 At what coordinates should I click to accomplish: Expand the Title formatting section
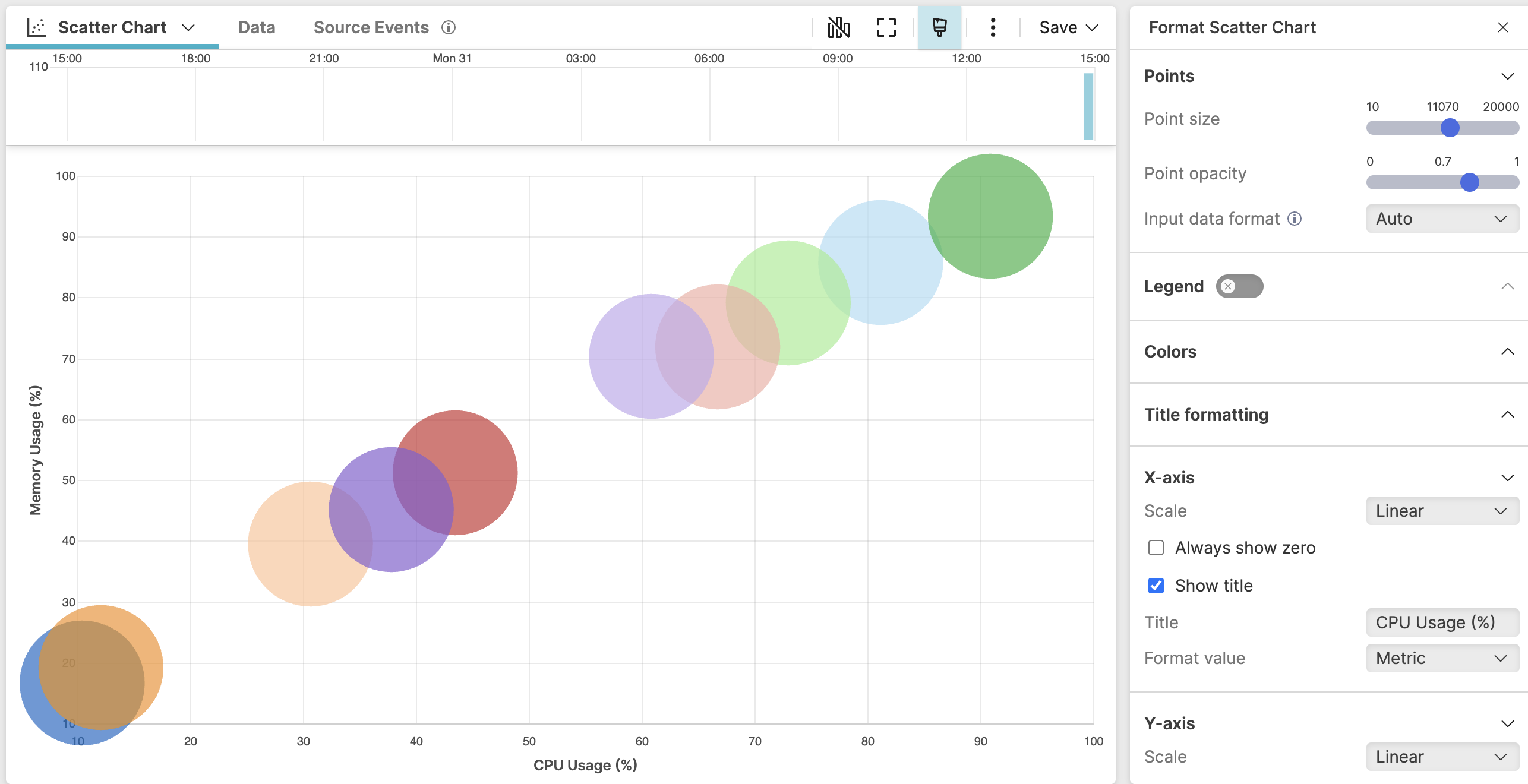click(1507, 415)
